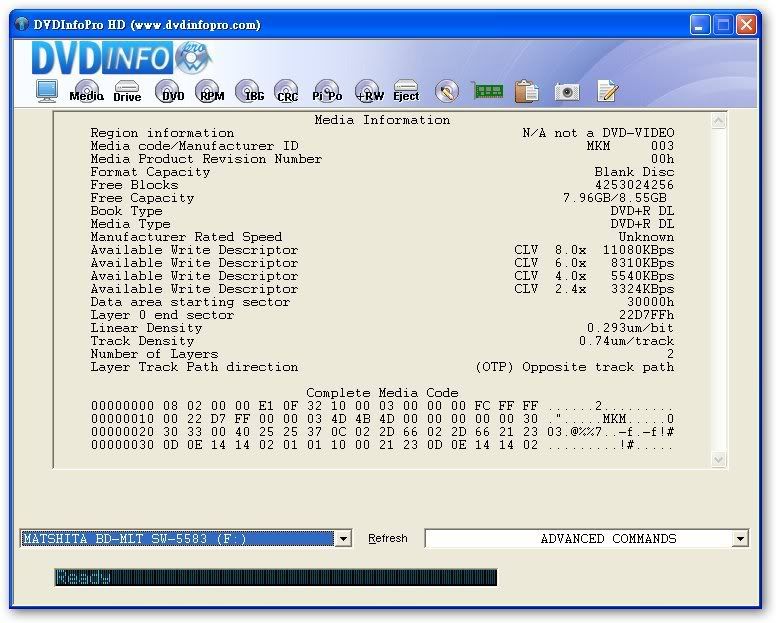This screenshot has height=623, width=776.
Task: Select the '0.74um/track' value
Action: (626, 341)
